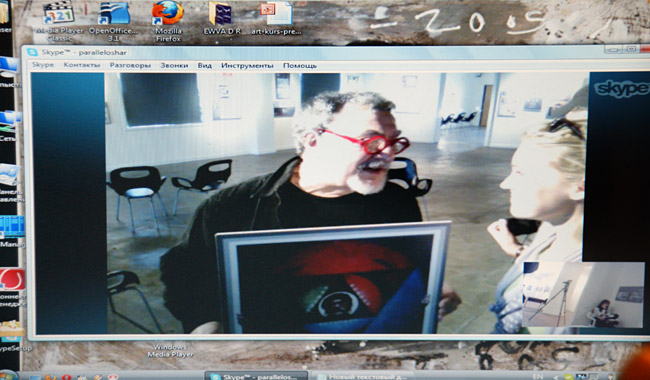
Task: Select the self-view video thumbnail
Action: pos(583,294)
